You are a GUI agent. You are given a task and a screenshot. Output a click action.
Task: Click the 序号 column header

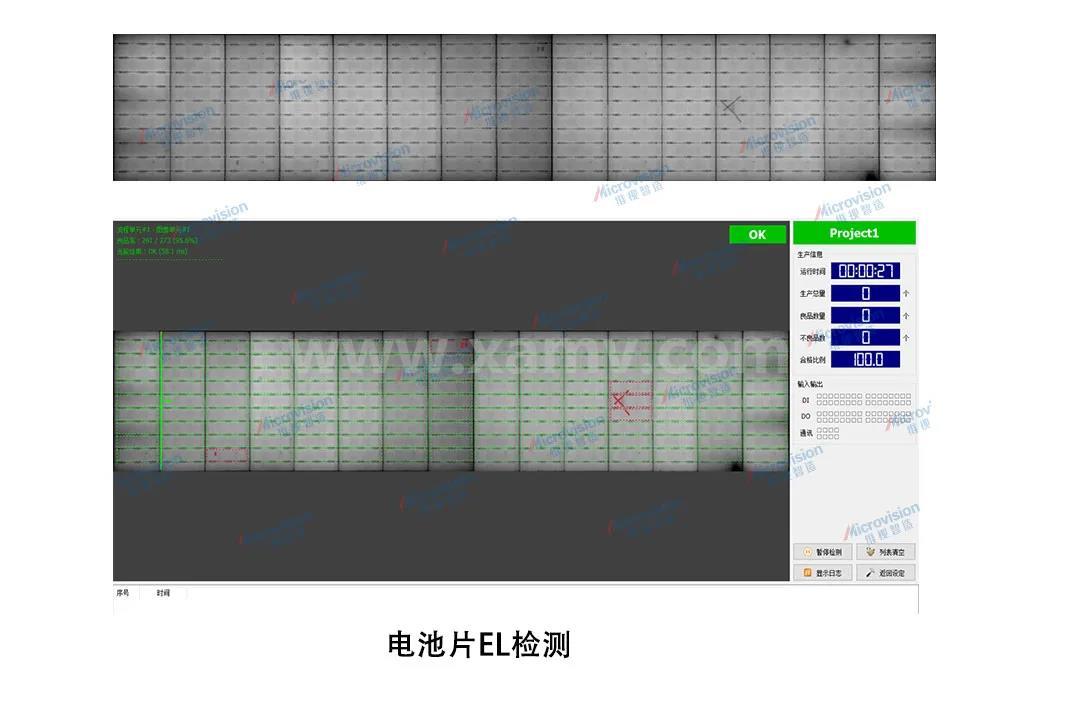click(123, 592)
